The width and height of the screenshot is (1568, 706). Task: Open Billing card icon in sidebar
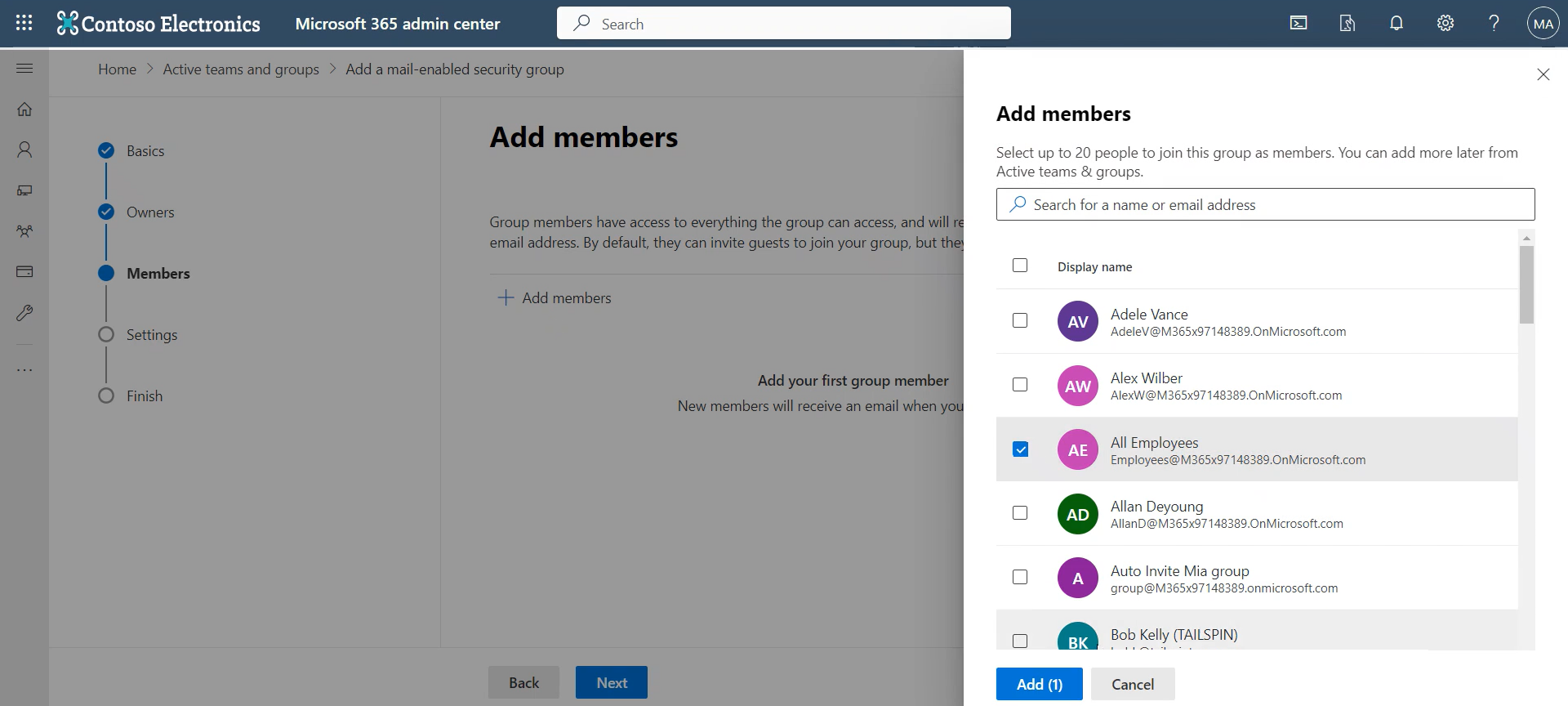coord(24,271)
